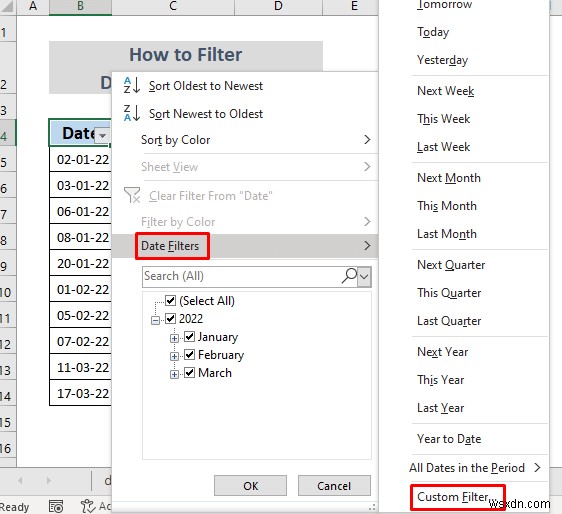Uncheck the February checkbox
Screen dimensions: 562x514
click(189, 354)
